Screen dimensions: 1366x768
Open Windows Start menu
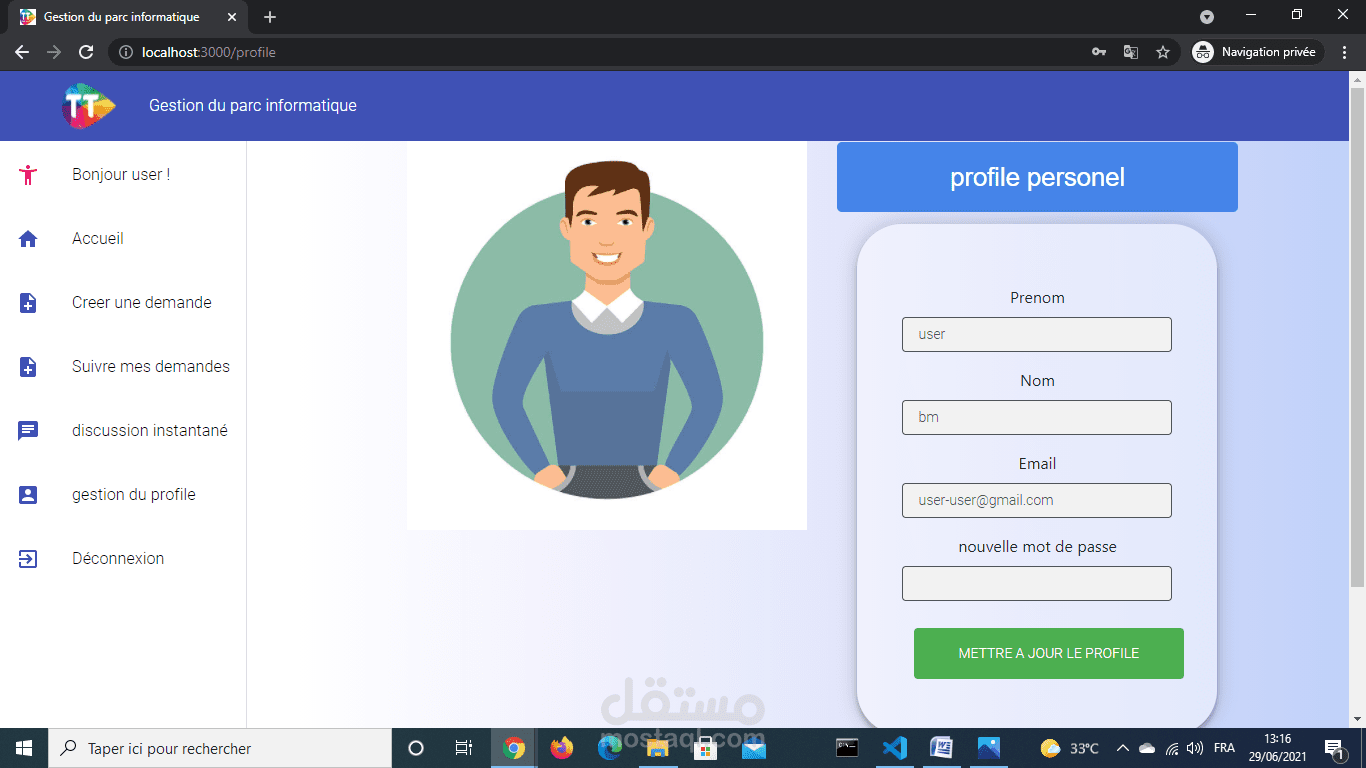[x=24, y=748]
